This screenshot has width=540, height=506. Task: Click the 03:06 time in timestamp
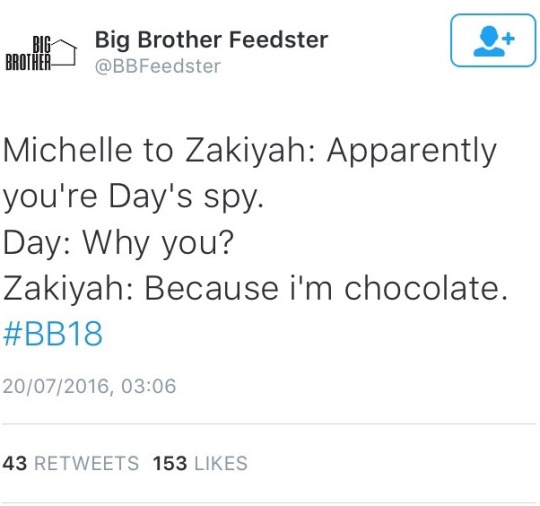149,386
